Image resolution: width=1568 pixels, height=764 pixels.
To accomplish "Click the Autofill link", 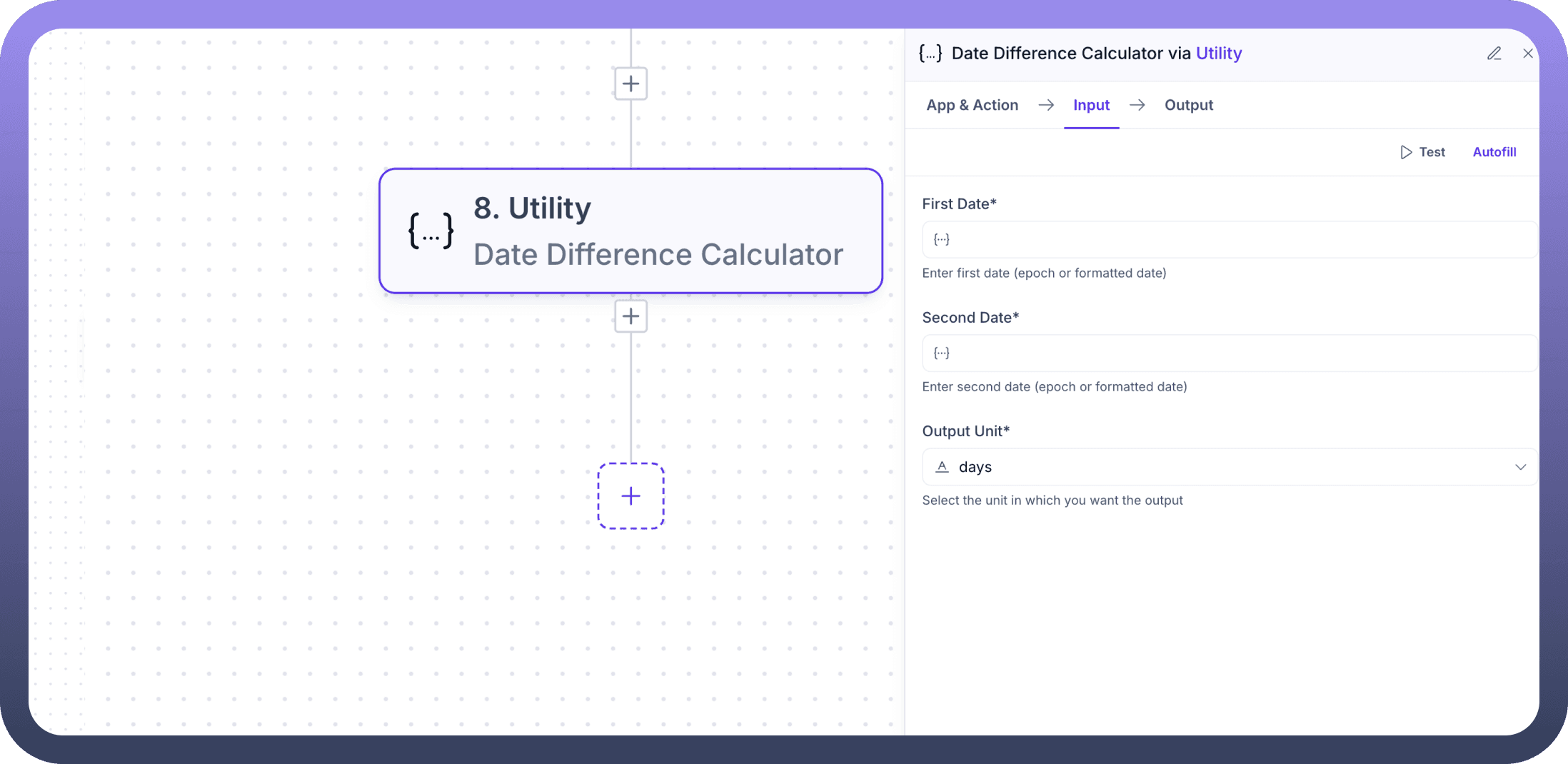I will [x=1494, y=152].
